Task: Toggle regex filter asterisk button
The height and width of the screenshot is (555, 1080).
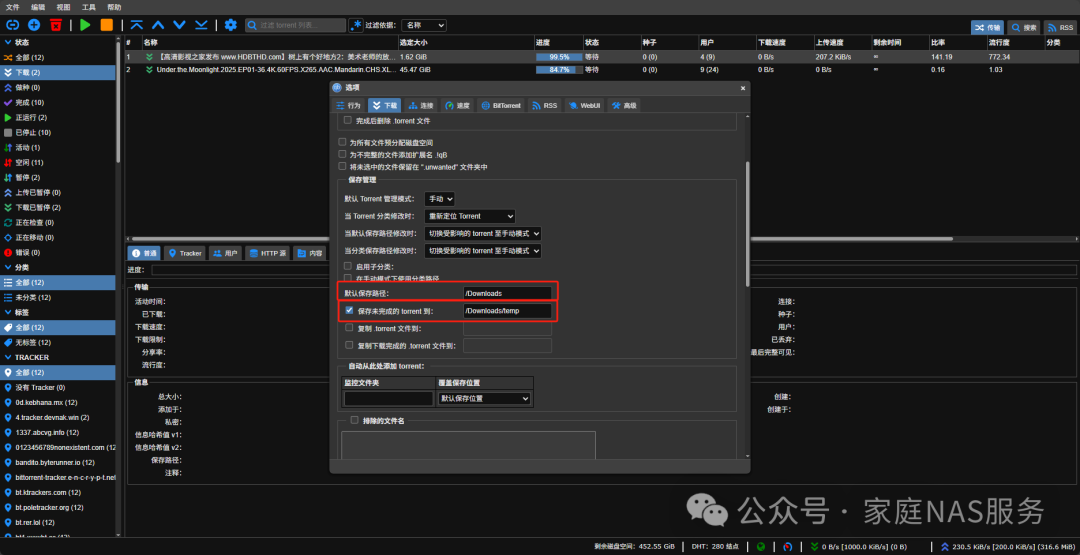Action: [x=355, y=25]
